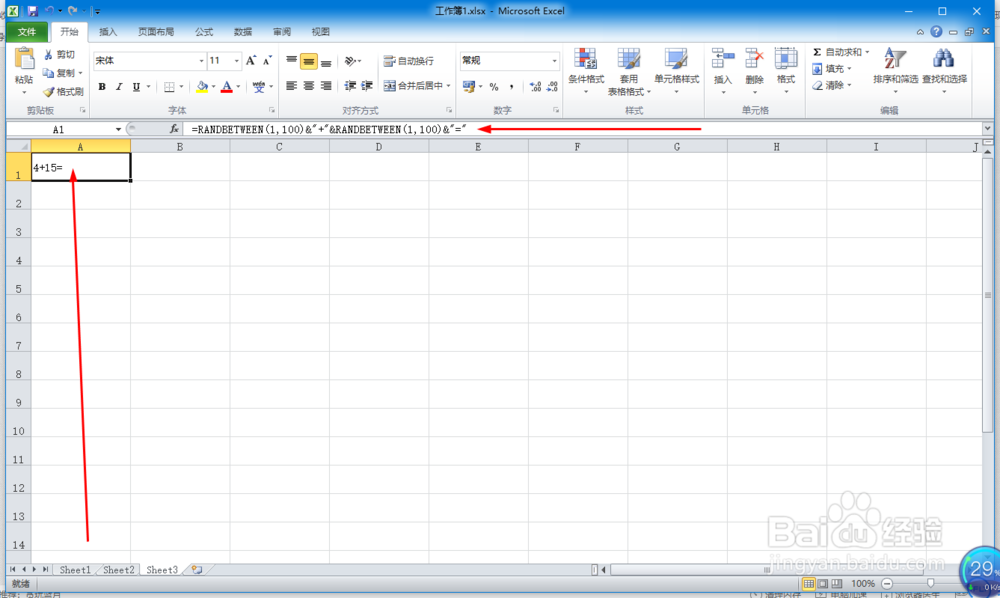
Task: Toggle underline formatting
Action: tap(136, 87)
